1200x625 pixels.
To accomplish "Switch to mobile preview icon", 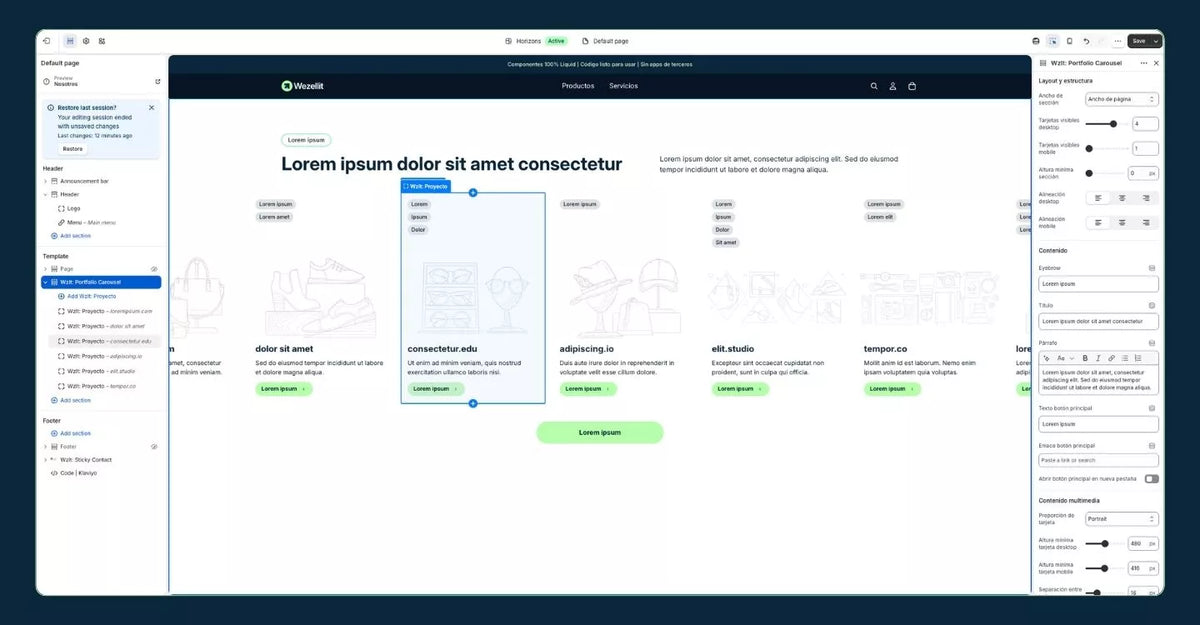I will [x=1069, y=41].
